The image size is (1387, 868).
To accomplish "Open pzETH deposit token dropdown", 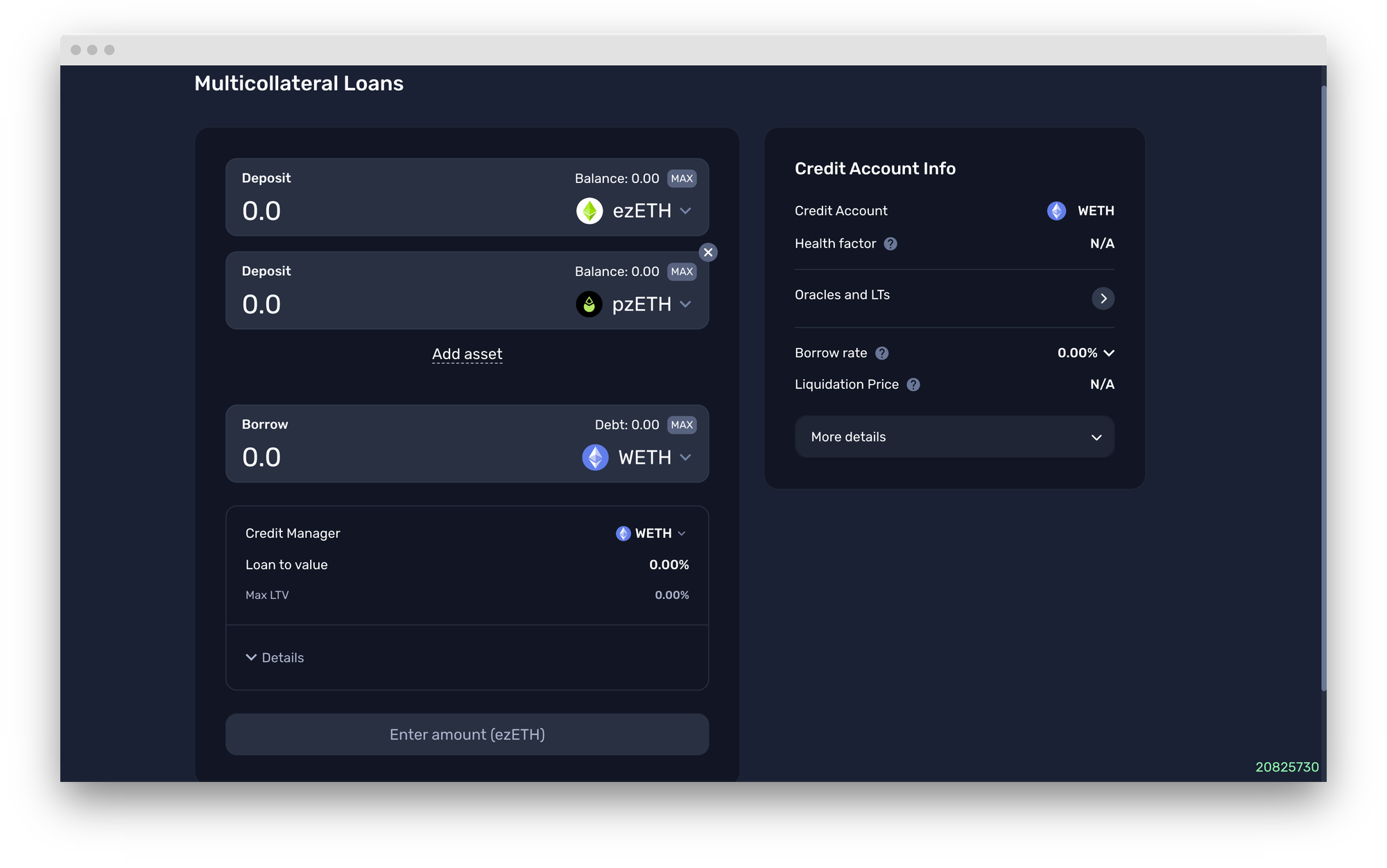I will point(685,304).
